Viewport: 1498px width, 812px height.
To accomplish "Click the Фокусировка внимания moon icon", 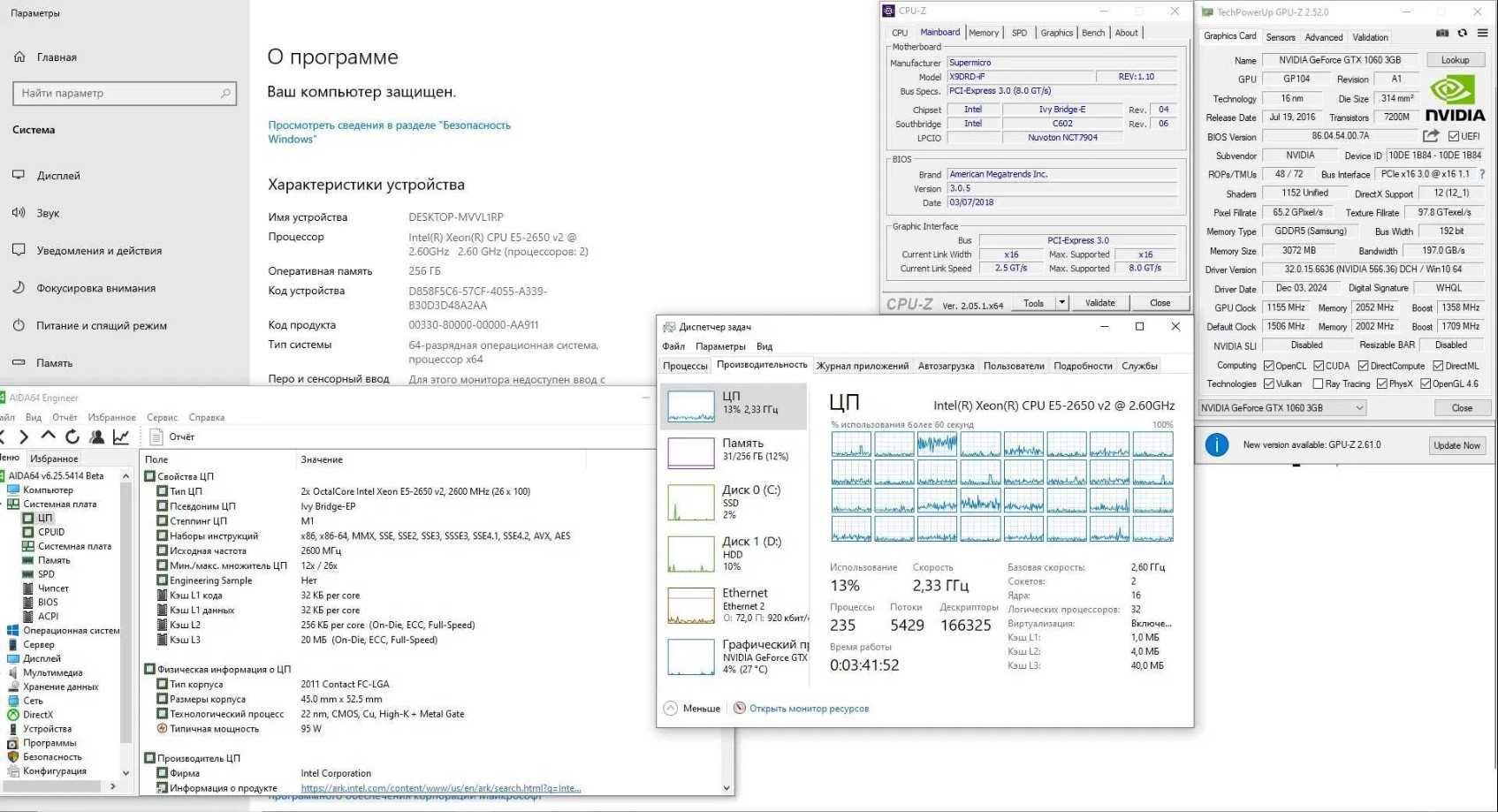I will tap(19, 287).
